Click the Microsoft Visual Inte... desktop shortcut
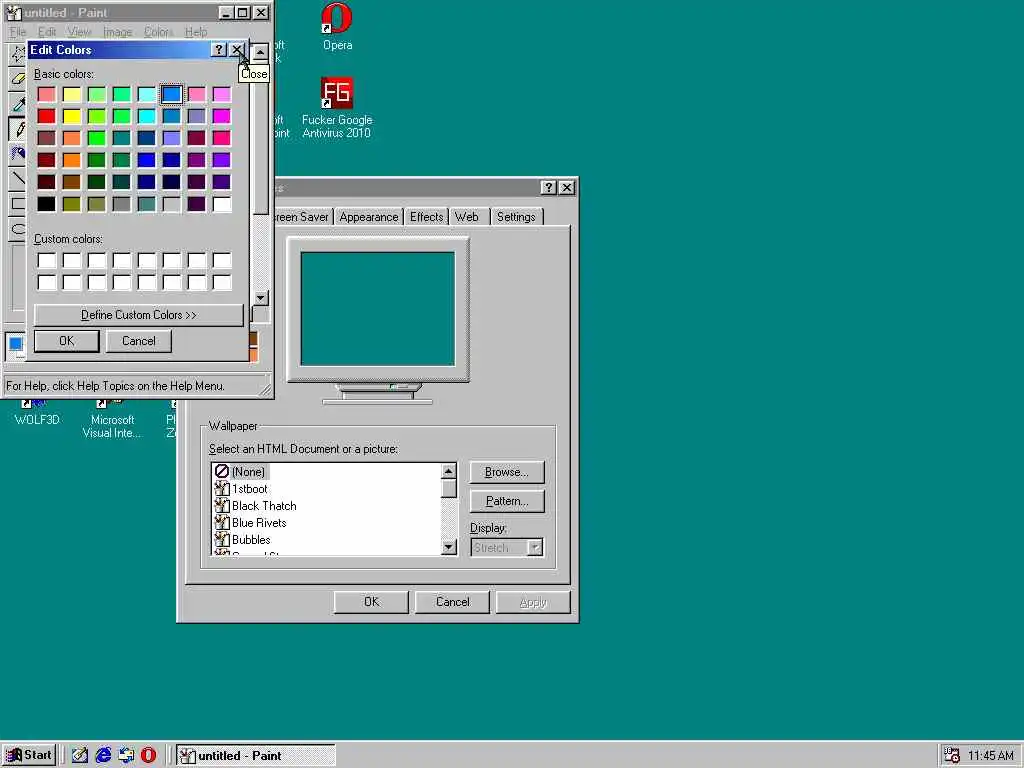The width and height of the screenshot is (1024, 768). pyautogui.click(x=112, y=419)
